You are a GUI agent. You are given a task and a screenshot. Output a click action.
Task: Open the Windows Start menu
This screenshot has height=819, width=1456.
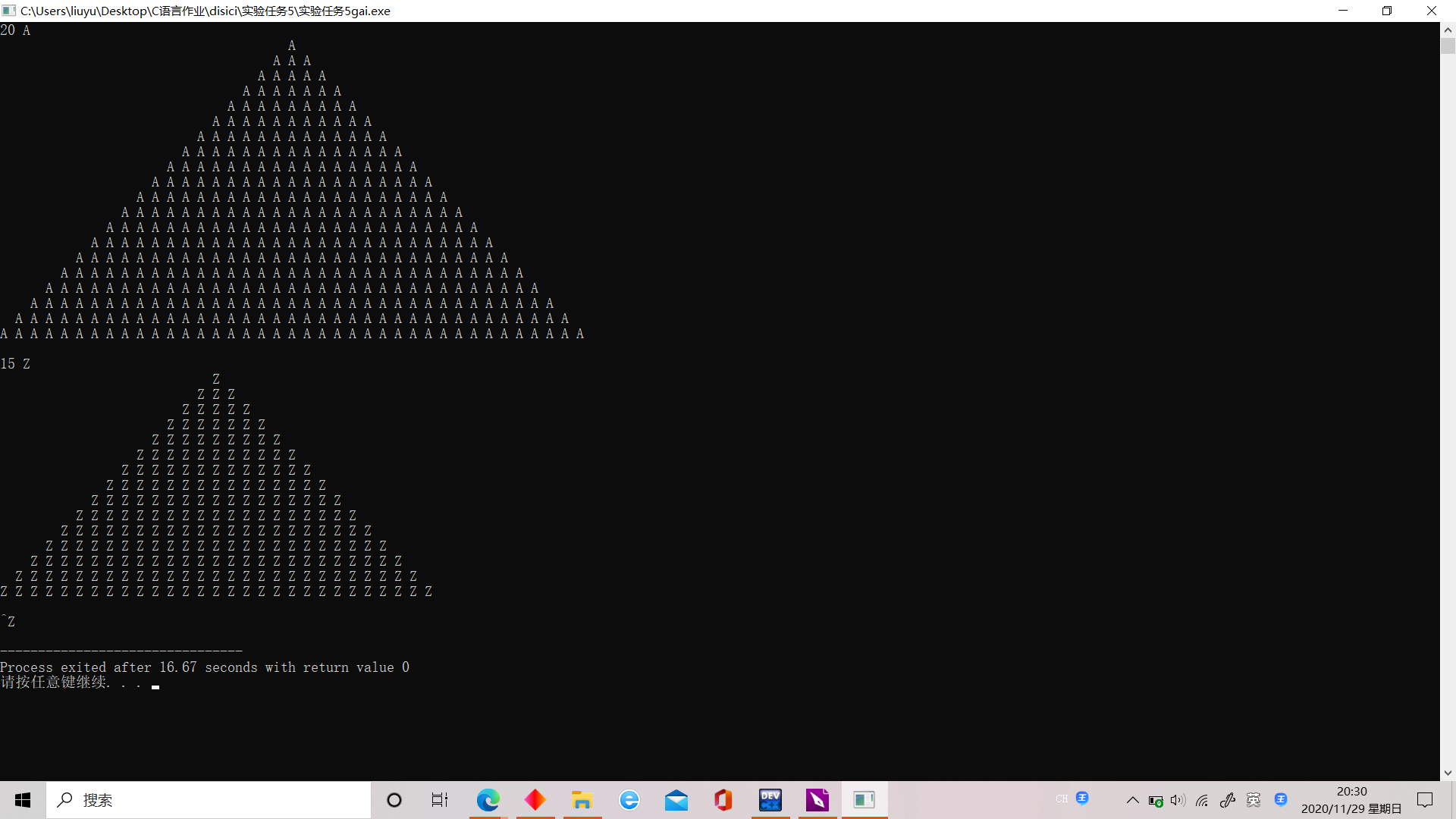[23, 800]
